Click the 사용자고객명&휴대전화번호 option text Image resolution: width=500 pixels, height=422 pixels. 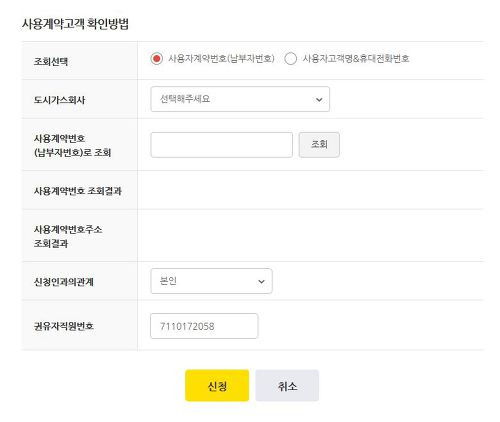coord(356,59)
